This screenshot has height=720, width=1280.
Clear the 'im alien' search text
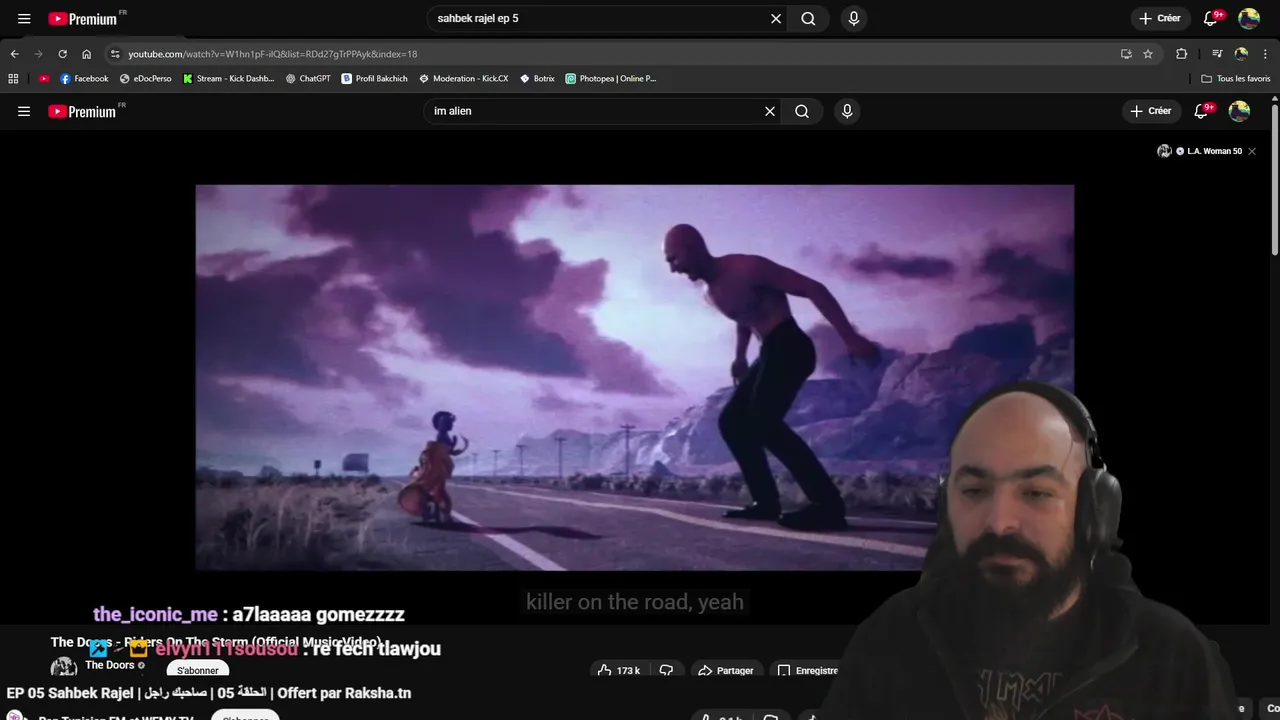770,111
